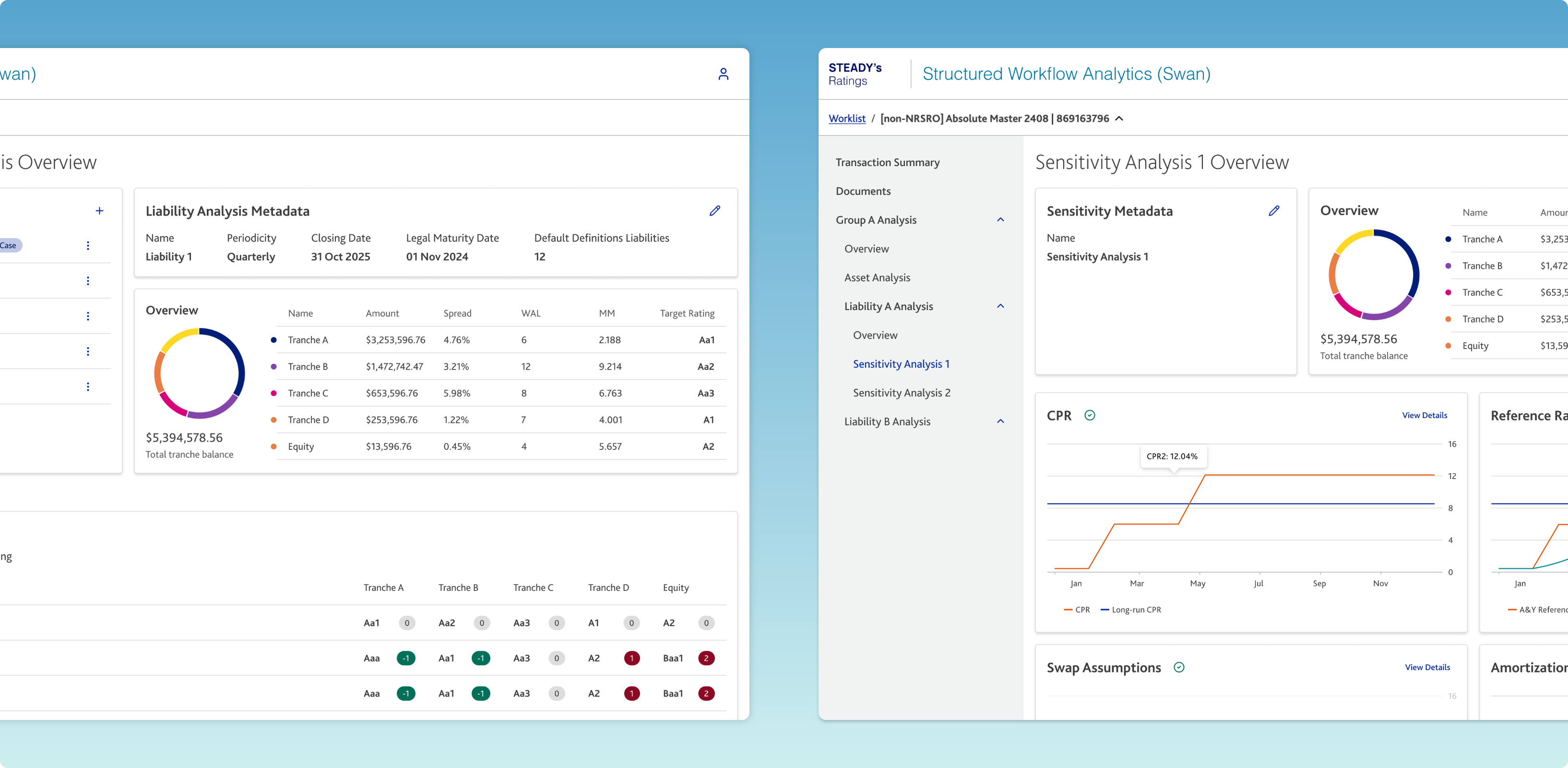
Task: Collapse Group A Analysis section
Action: click(1000, 220)
